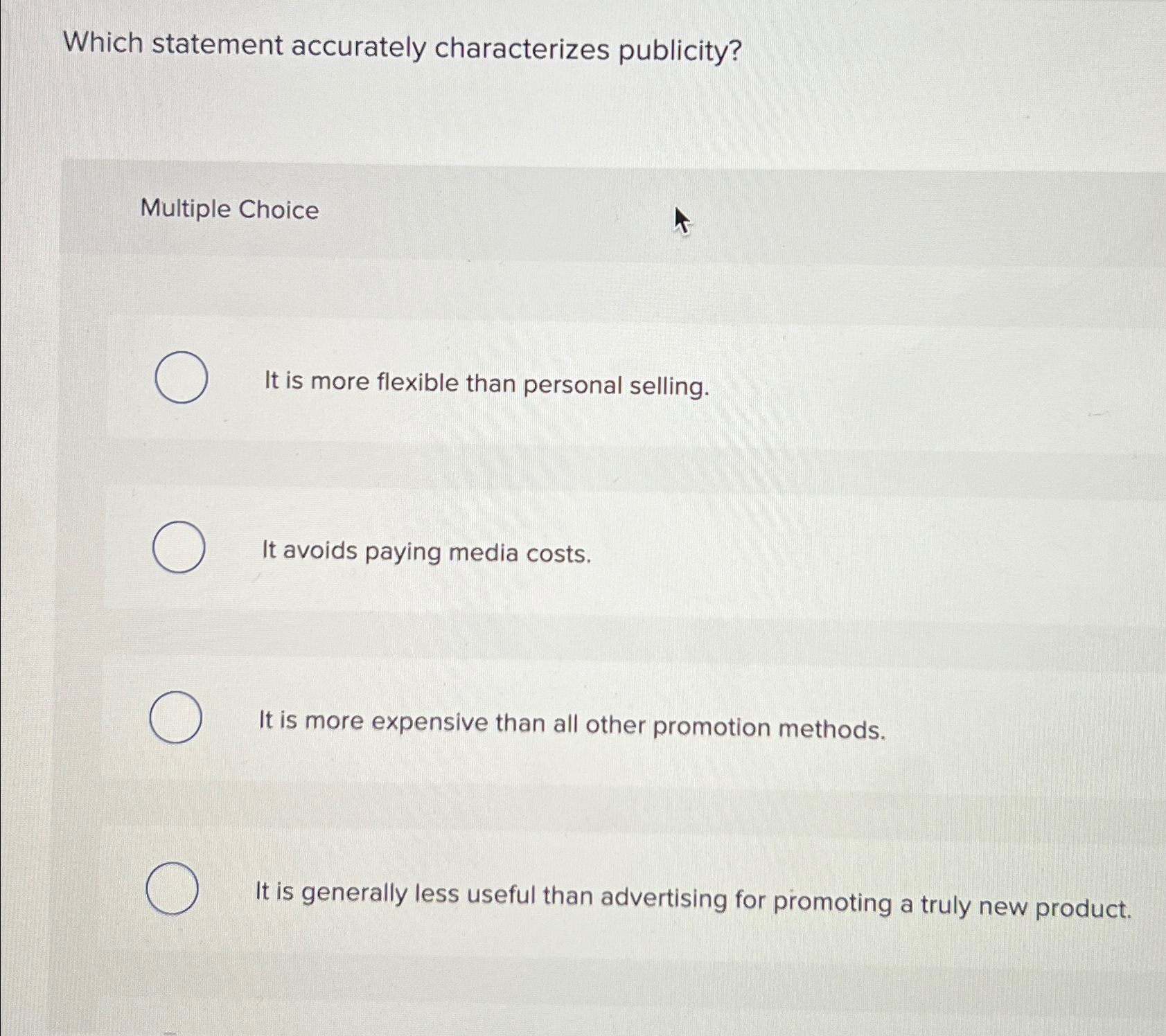Click the "Multiple Choice" label
The height and width of the screenshot is (1036, 1166).
tap(229, 211)
